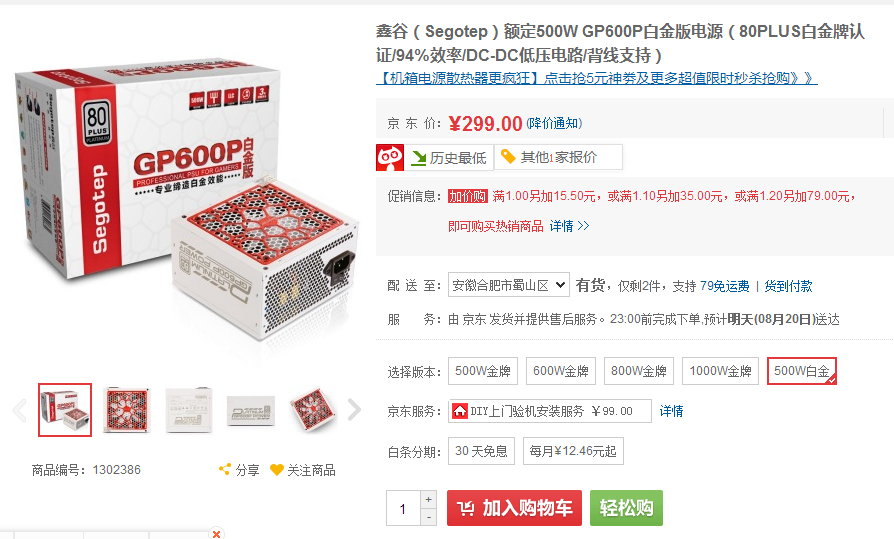Click the heart icon to follow product

click(x=277, y=470)
